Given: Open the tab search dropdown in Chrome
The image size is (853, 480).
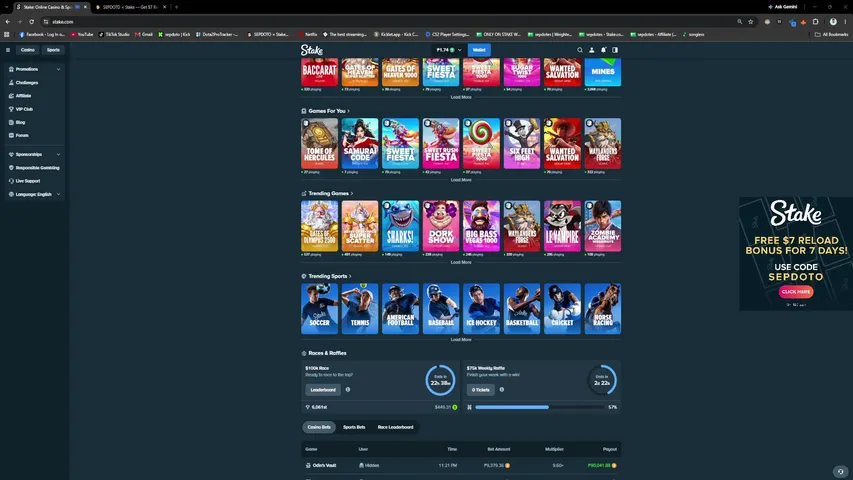Looking at the screenshot, I should pos(7,7).
